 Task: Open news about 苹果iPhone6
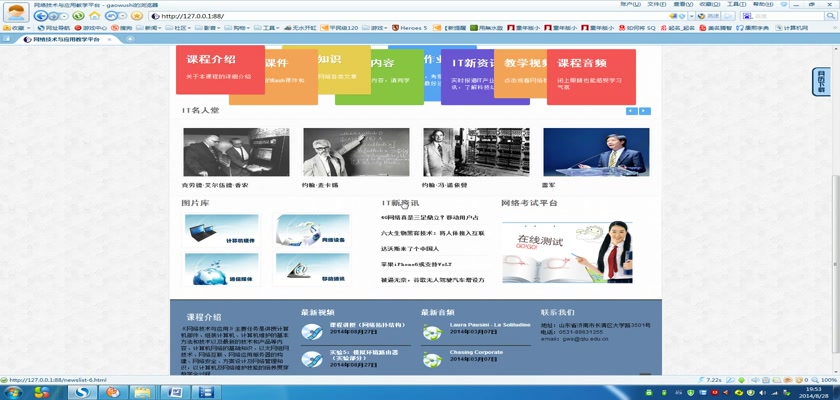tap(417, 265)
